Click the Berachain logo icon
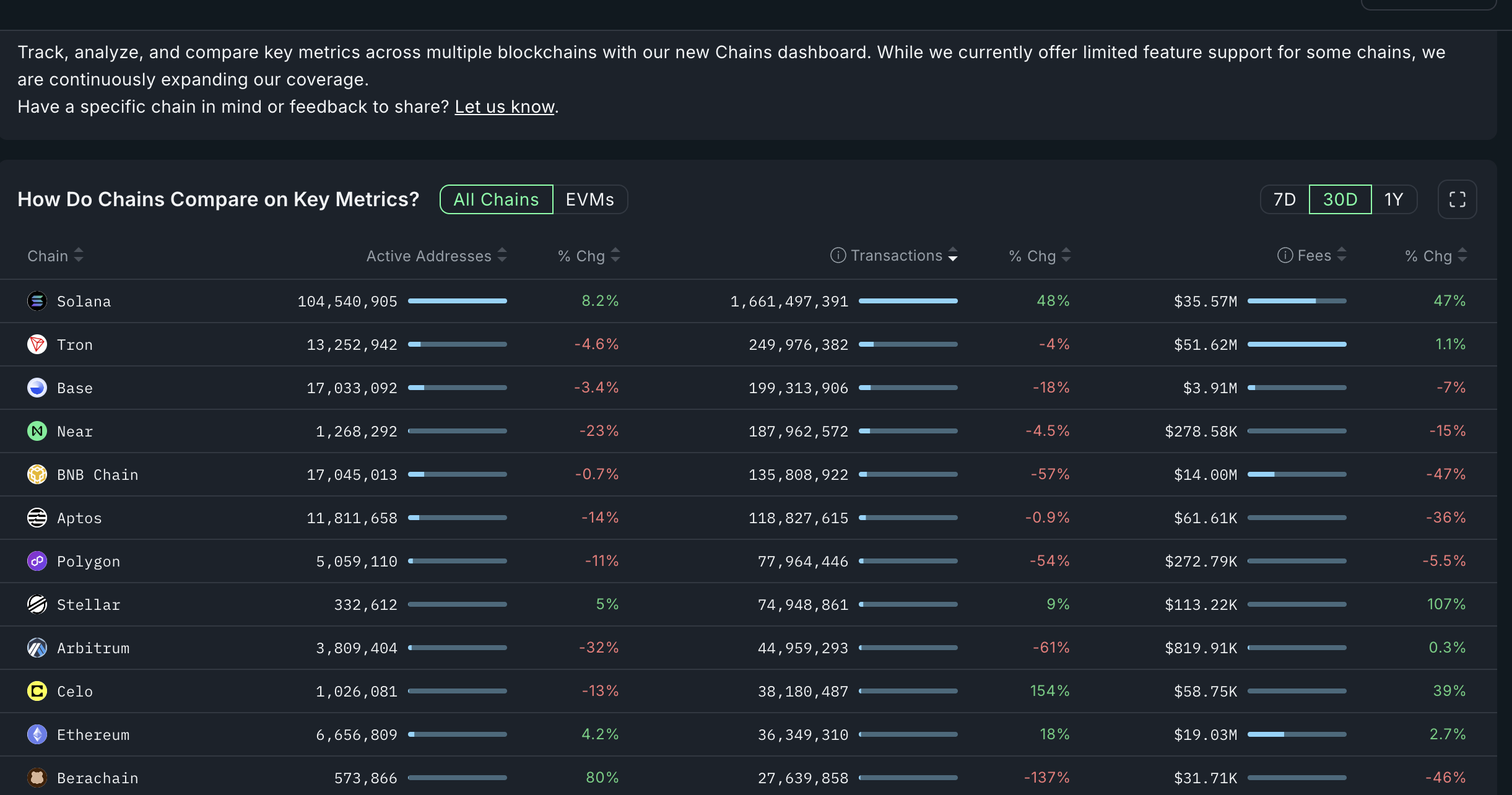1512x795 pixels. pos(37,778)
